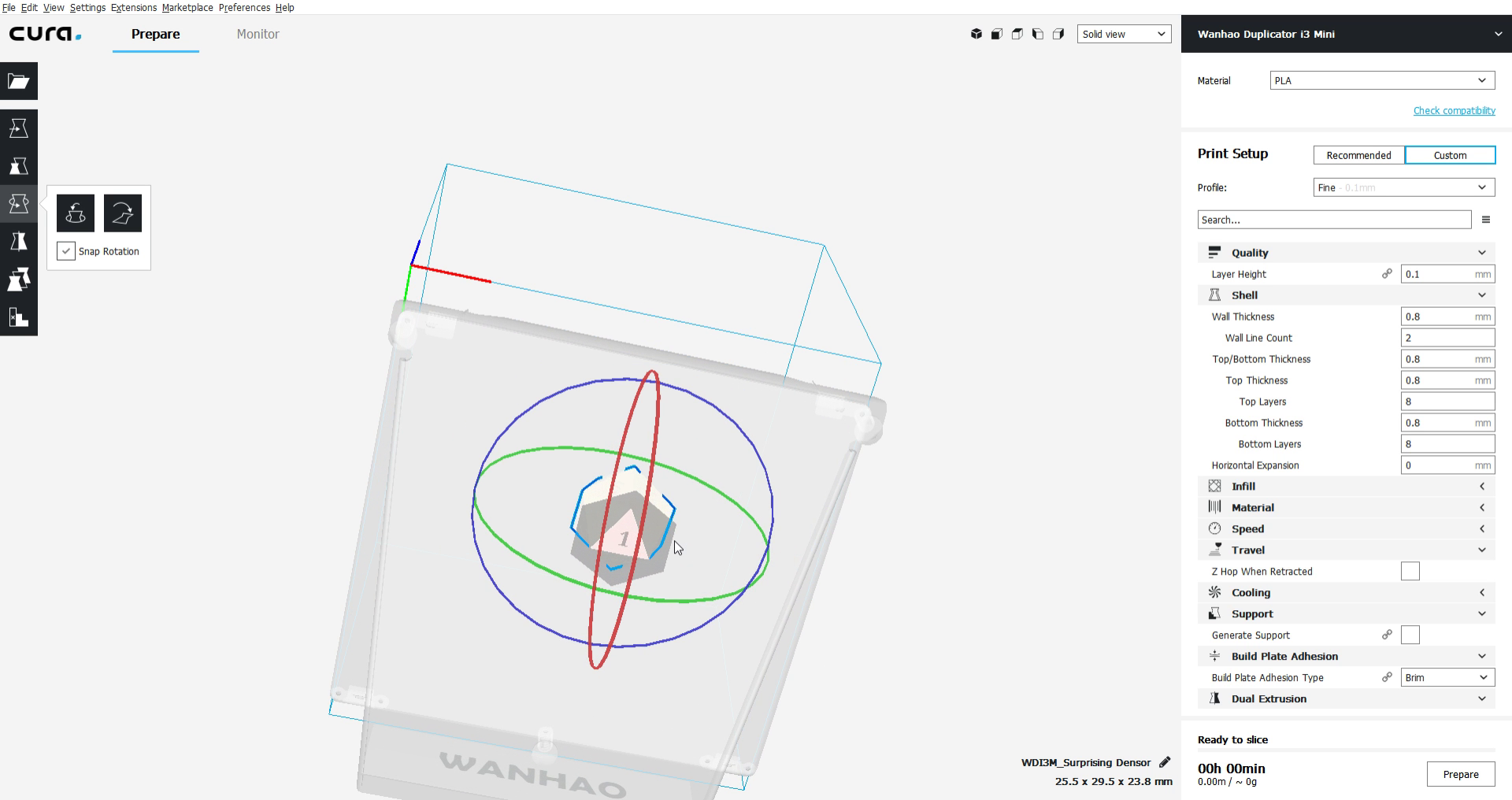Click the pencil icon to rename job
Image resolution: width=1512 pixels, height=800 pixels.
pos(1165,762)
